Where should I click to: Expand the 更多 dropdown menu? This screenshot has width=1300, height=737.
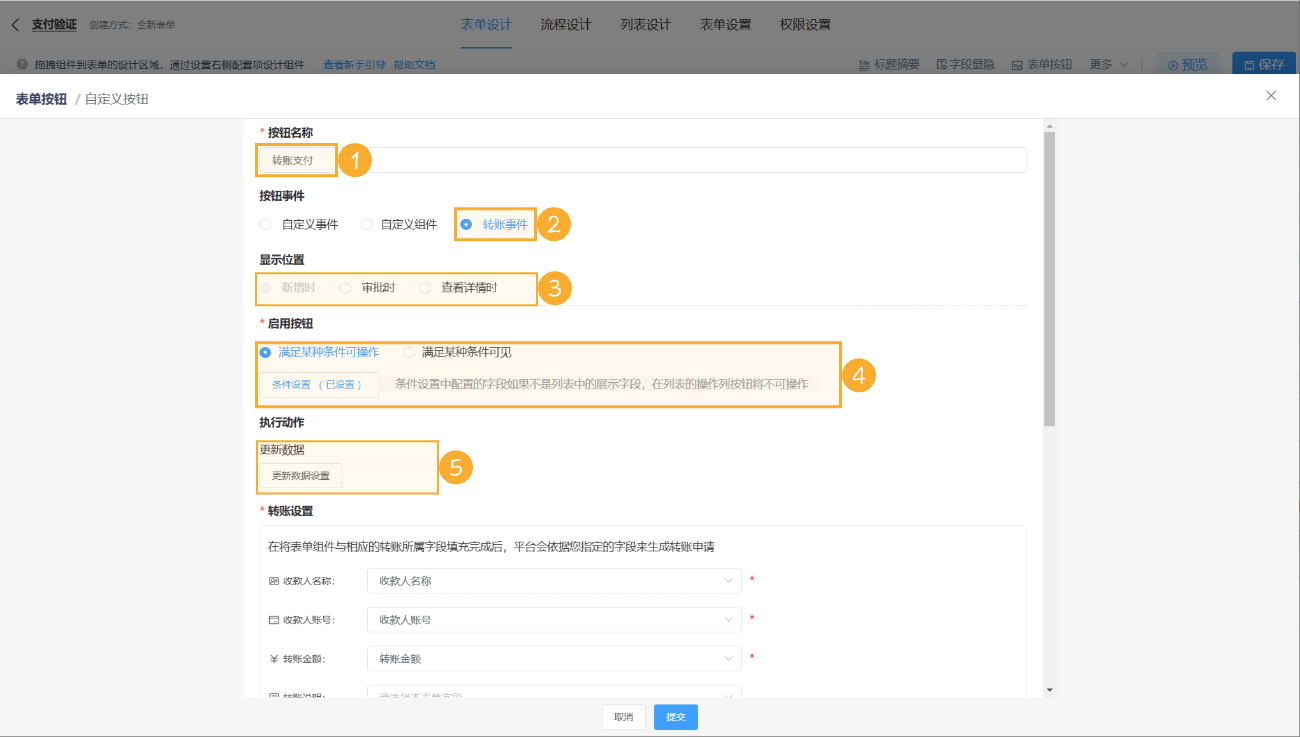(x=1104, y=63)
